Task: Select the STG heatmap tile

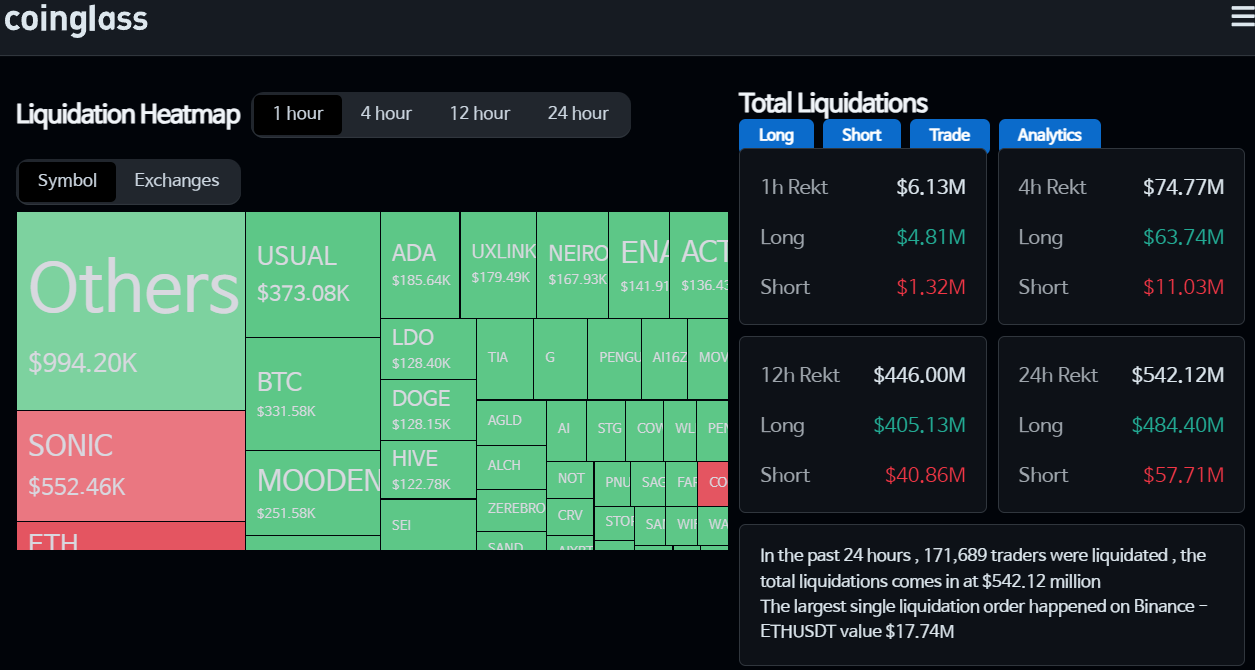Action: pos(606,430)
